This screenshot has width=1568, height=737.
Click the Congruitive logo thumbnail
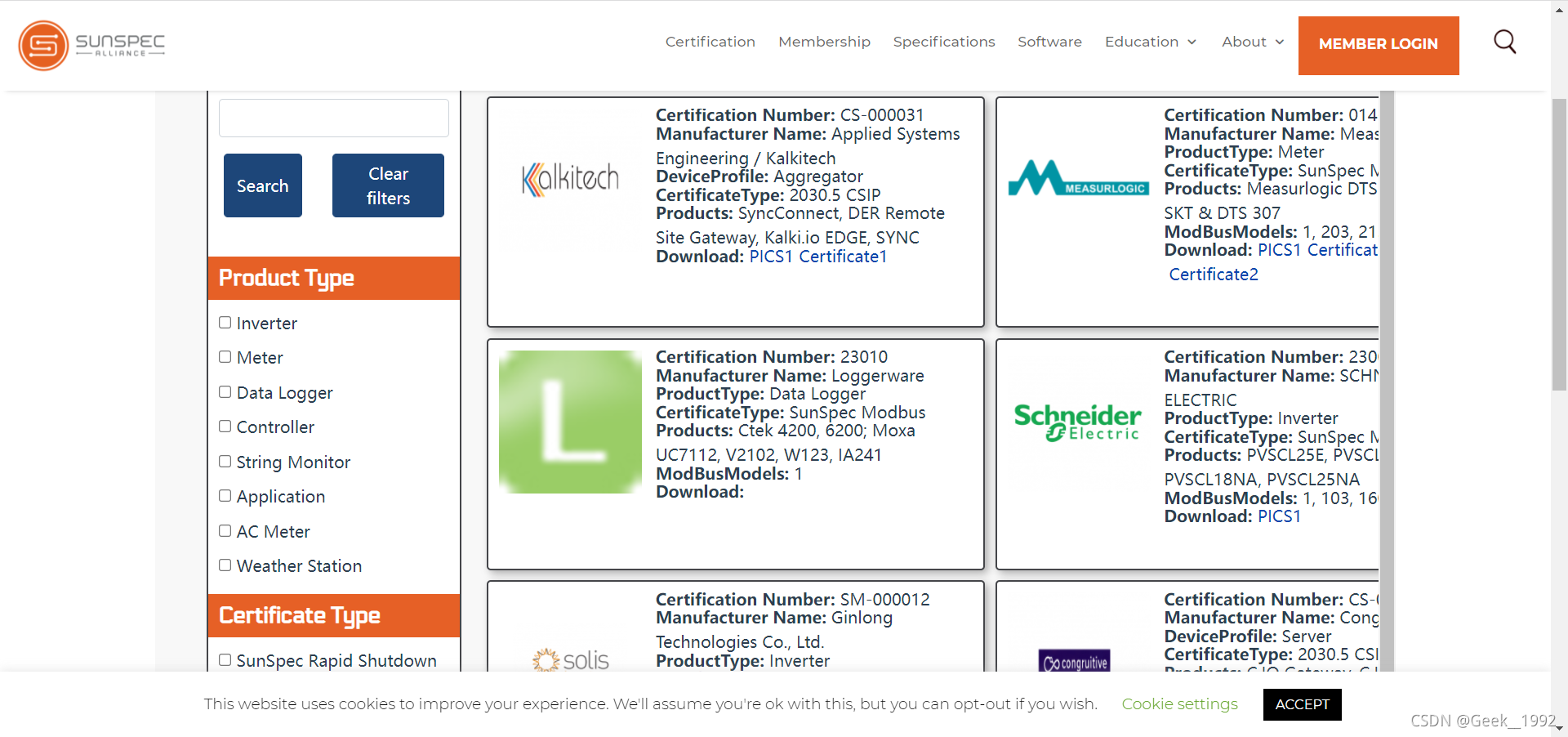tap(1076, 661)
